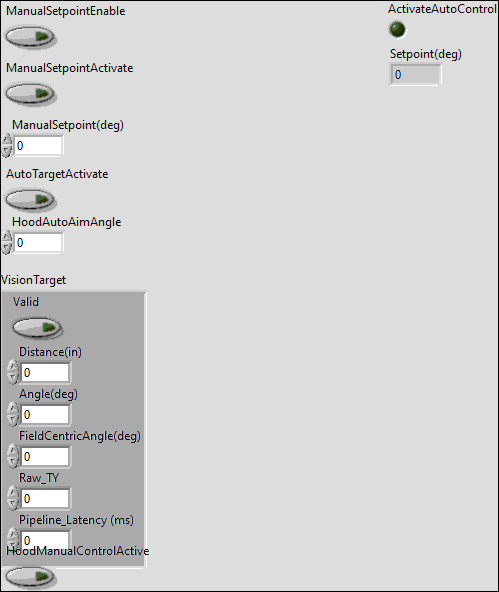Click the Distance(in) label

coord(50,352)
